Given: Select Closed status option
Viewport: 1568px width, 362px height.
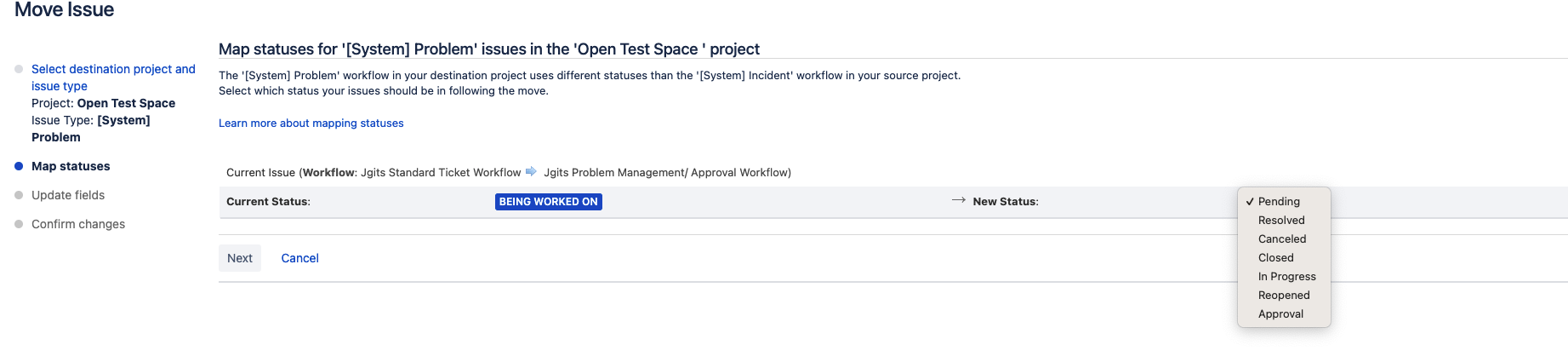Looking at the screenshot, I should point(1284,258).
